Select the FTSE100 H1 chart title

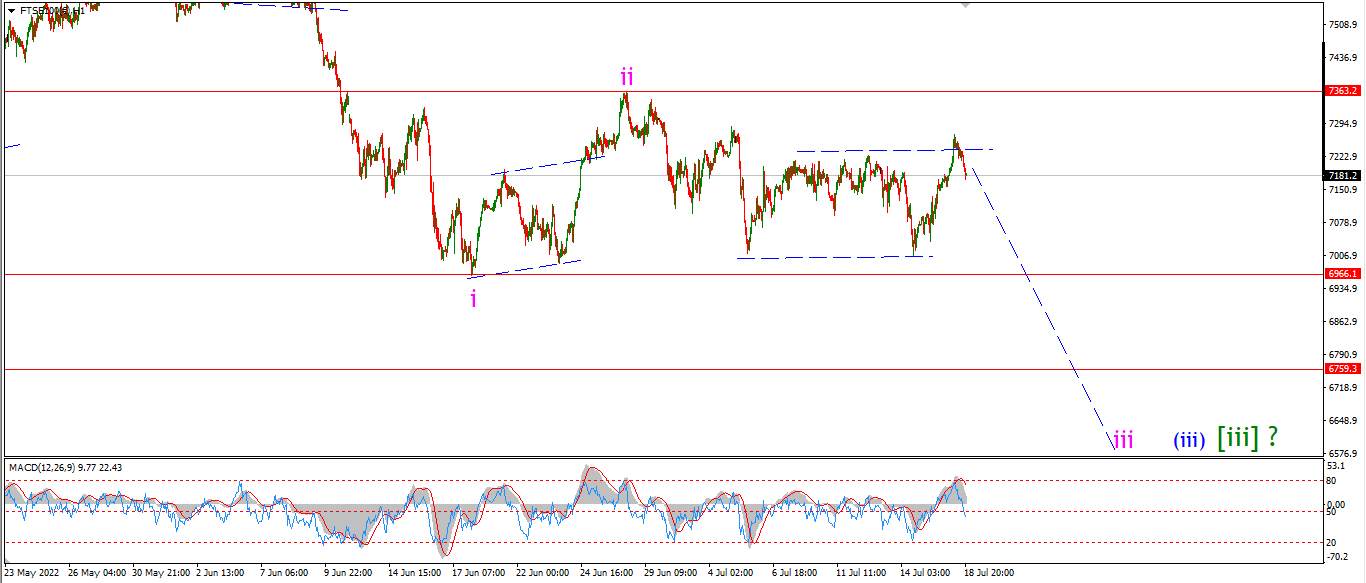pos(52,11)
